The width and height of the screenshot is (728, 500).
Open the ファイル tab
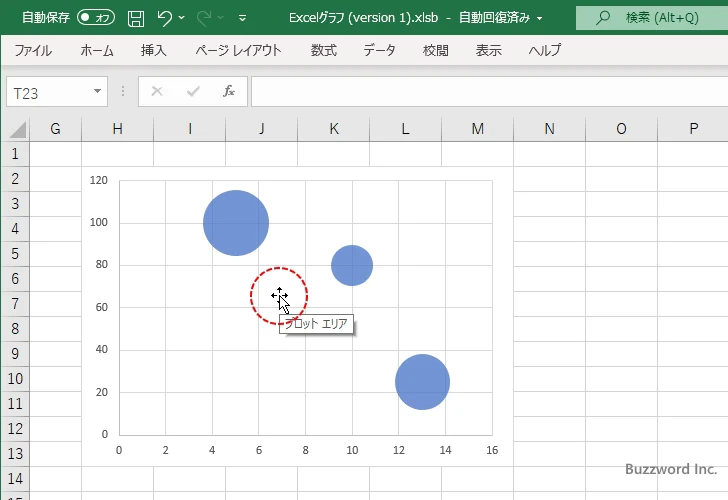(33, 50)
